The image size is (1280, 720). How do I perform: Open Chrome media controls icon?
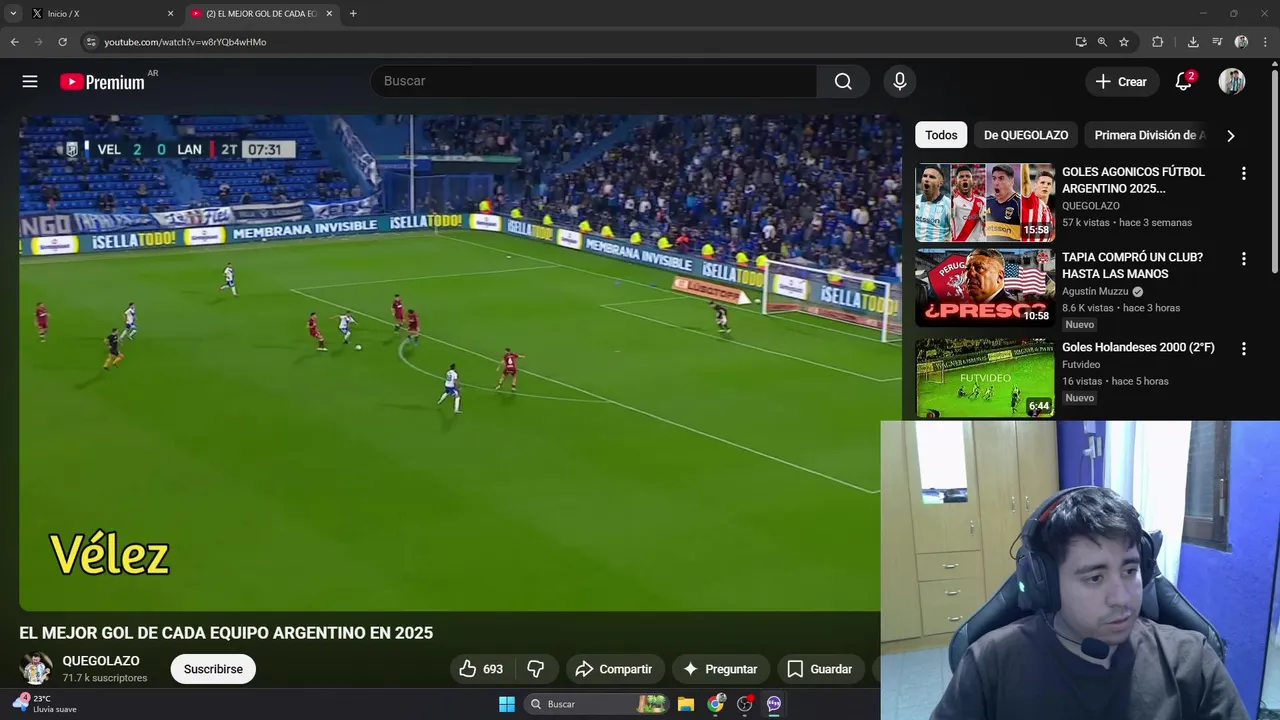(1217, 42)
